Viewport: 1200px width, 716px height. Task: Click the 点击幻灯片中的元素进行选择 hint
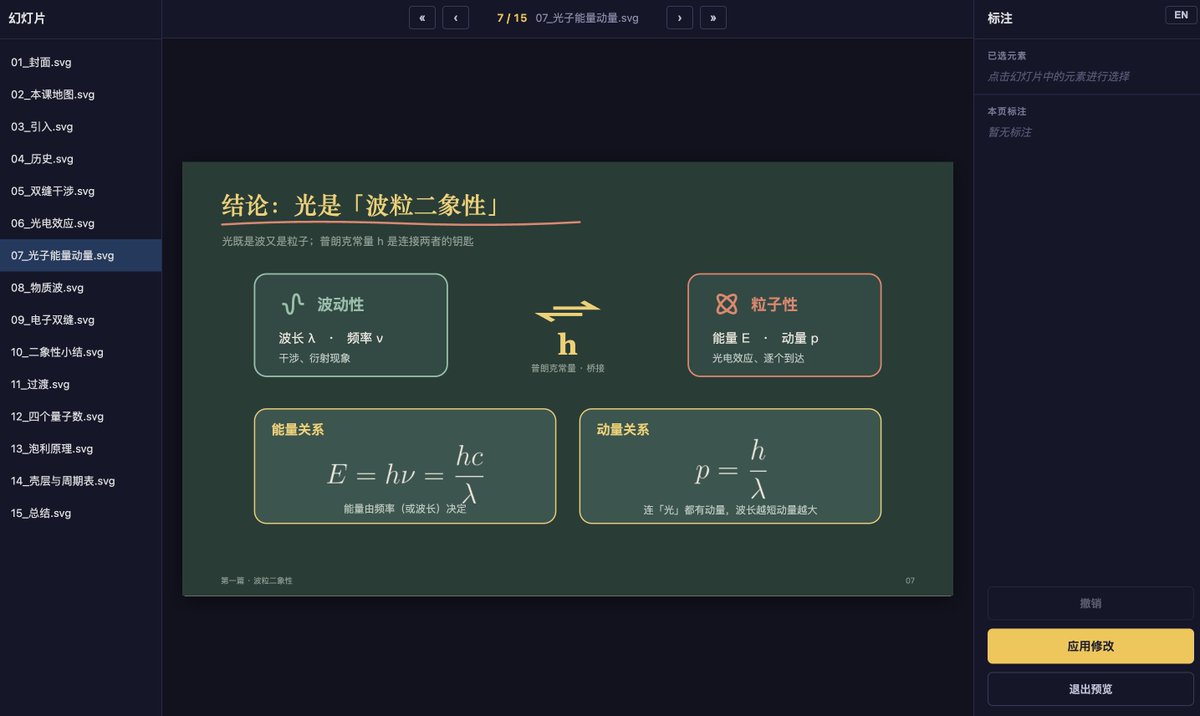point(1059,76)
